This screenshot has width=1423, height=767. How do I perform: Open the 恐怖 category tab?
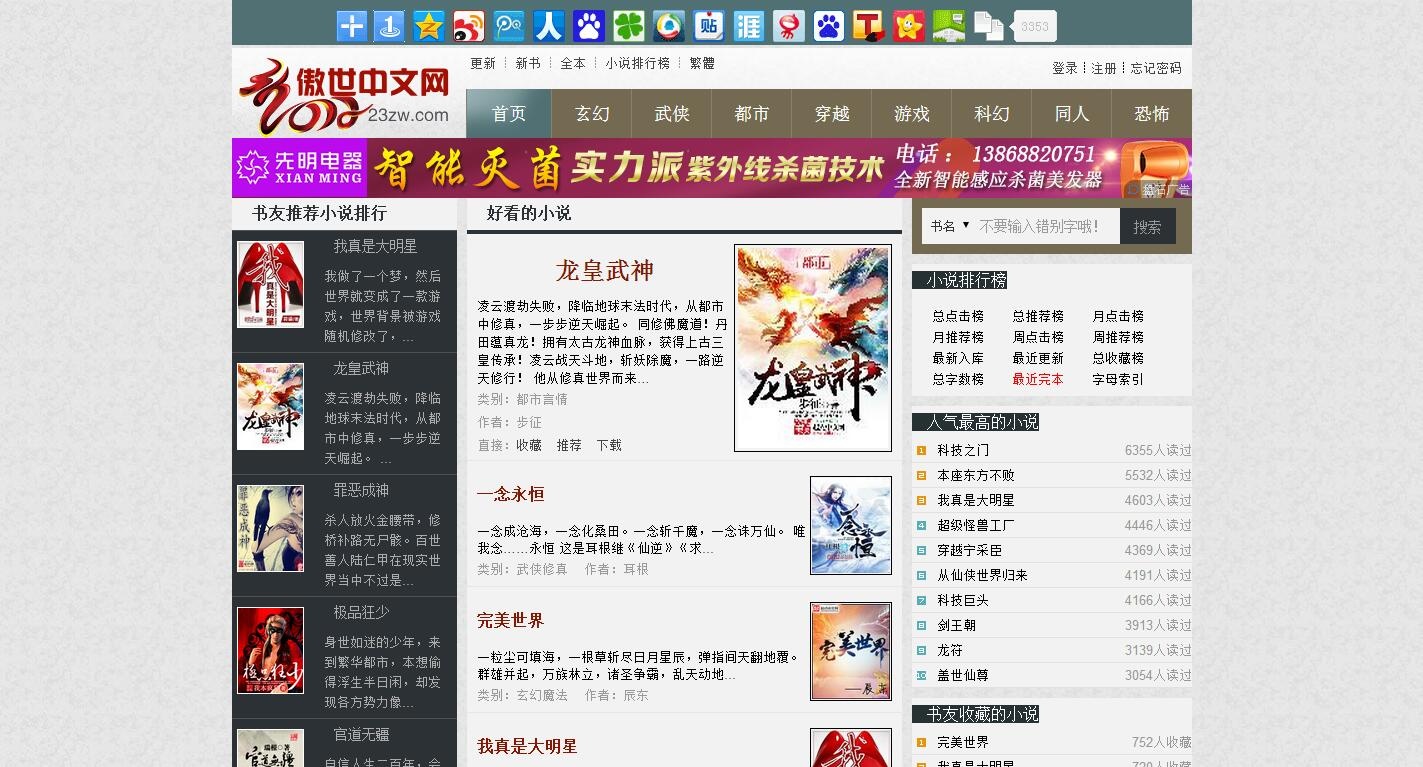pos(1152,114)
